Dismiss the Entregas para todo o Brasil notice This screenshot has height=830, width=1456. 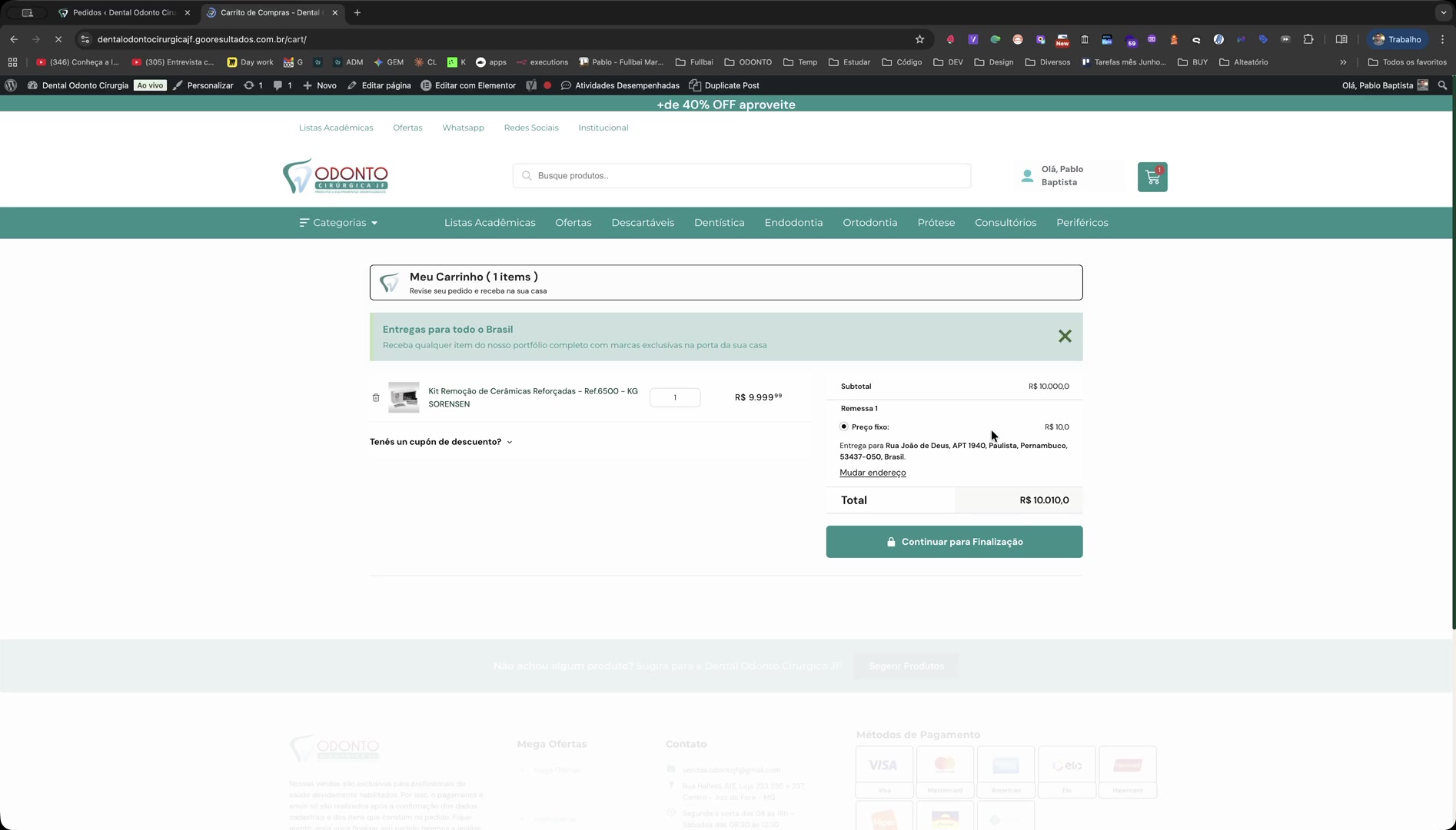coord(1064,337)
